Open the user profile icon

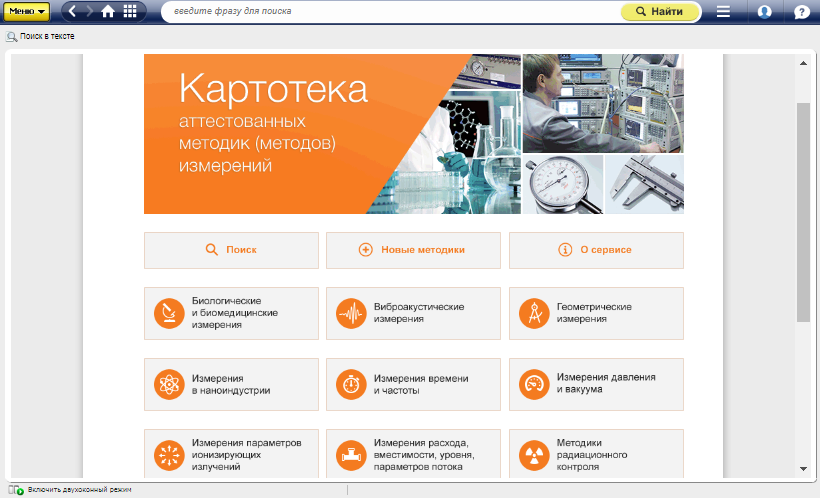pos(764,12)
